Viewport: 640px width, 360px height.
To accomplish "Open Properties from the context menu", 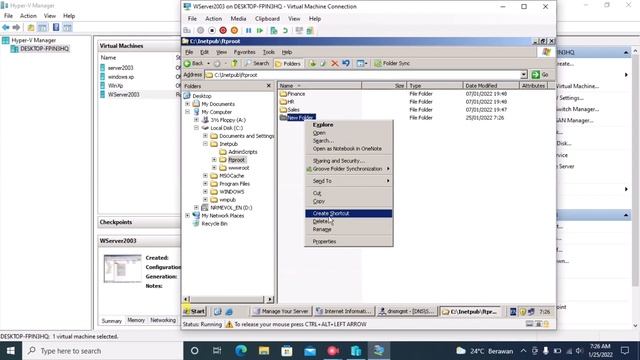I will click(349, 242).
